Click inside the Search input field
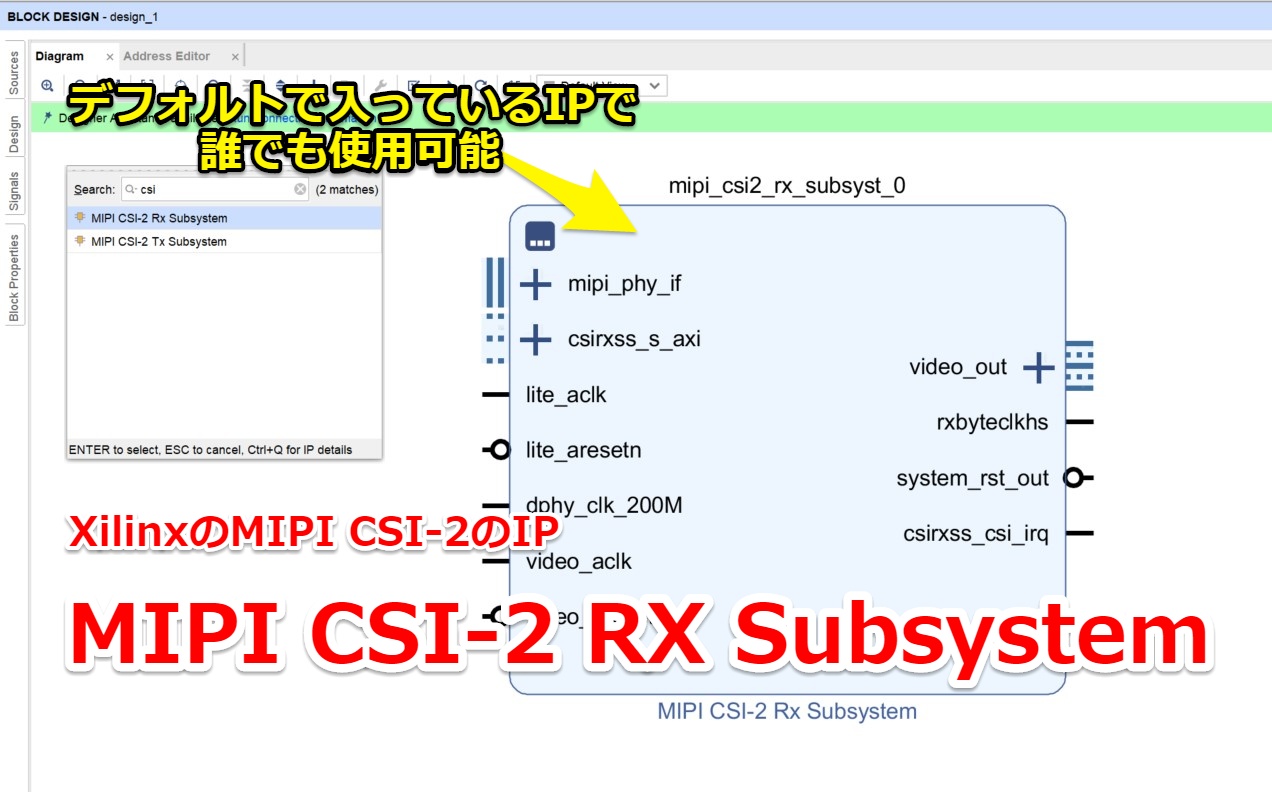1272x792 pixels. click(200, 188)
